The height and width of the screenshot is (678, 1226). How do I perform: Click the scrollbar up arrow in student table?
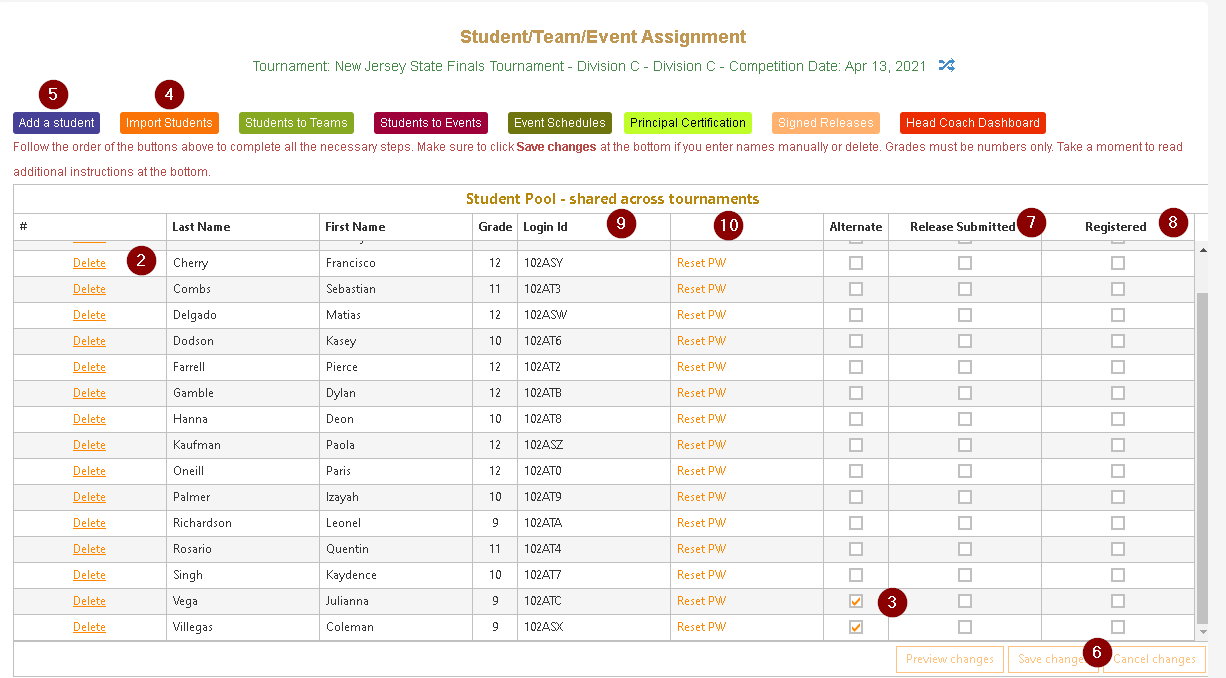(1203, 250)
